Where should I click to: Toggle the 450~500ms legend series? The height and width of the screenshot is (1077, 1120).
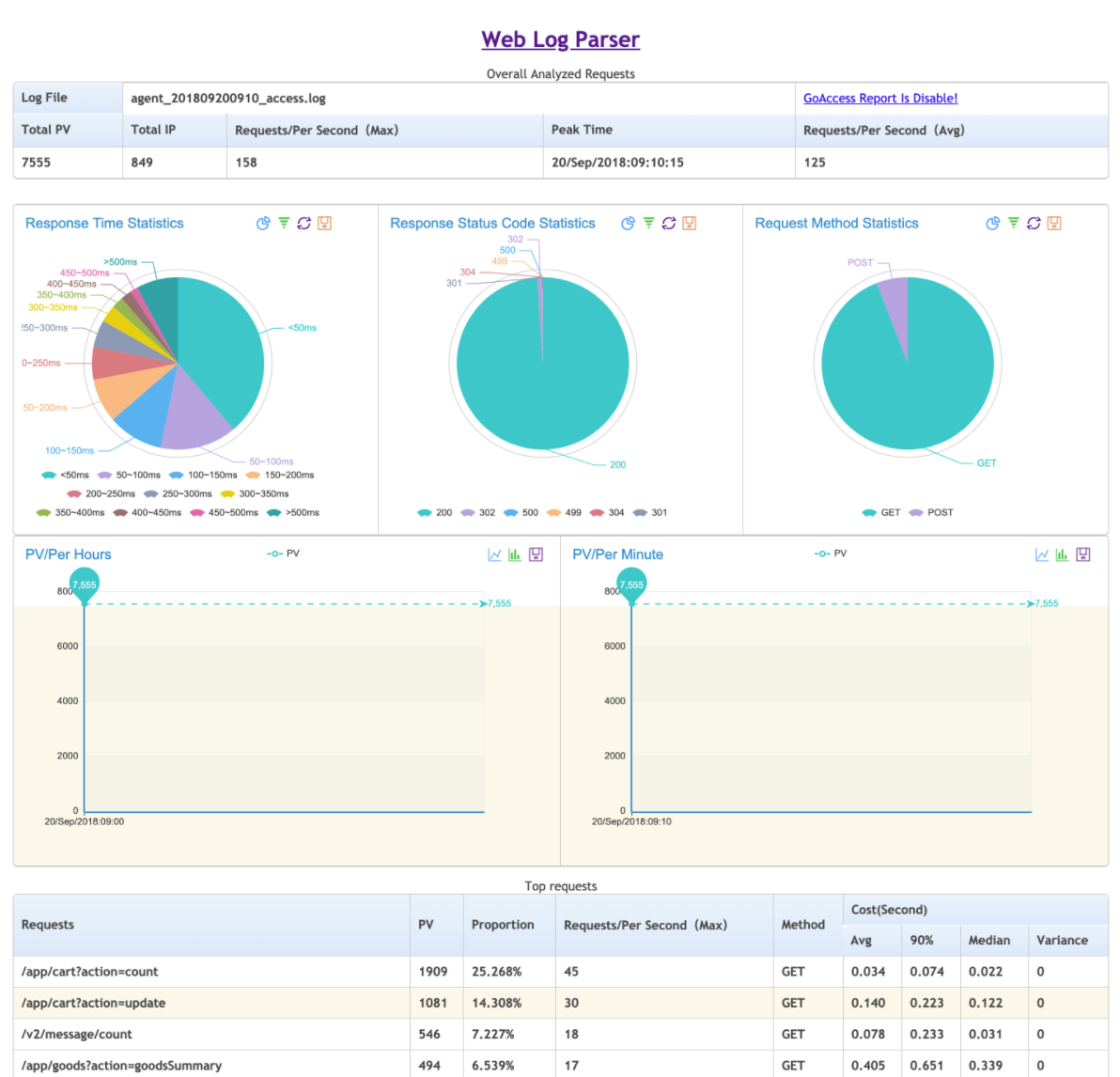[224, 512]
